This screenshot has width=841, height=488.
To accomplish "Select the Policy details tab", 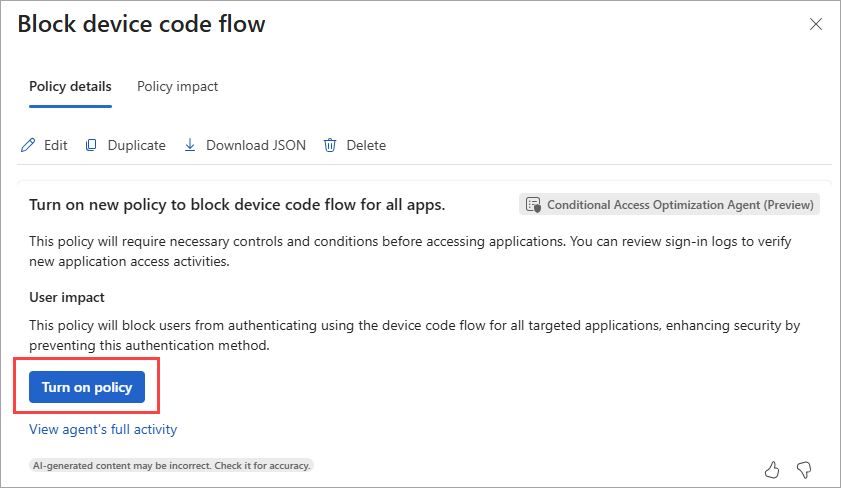I will click(70, 87).
